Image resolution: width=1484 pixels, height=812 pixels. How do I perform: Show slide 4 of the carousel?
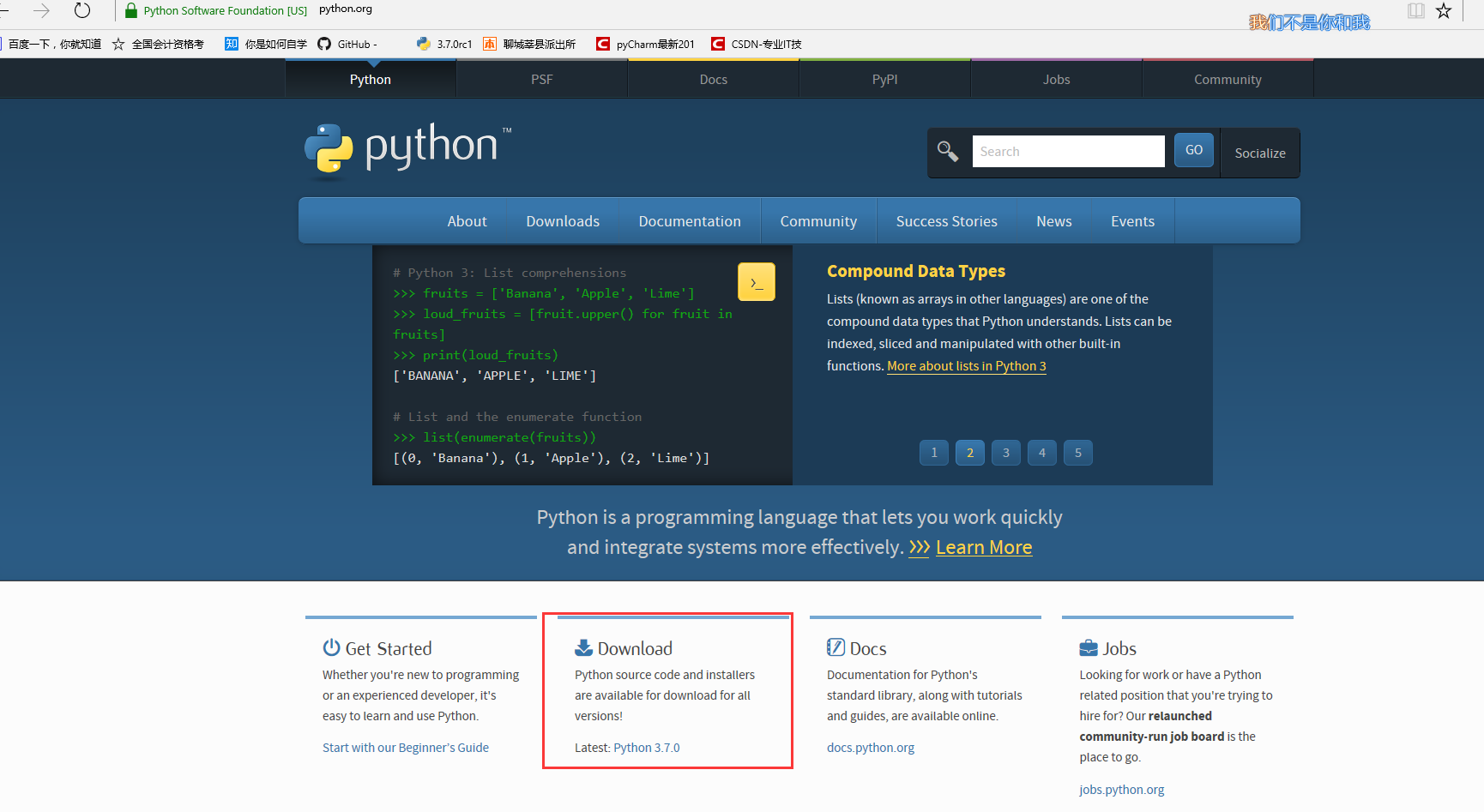click(x=1042, y=453)
